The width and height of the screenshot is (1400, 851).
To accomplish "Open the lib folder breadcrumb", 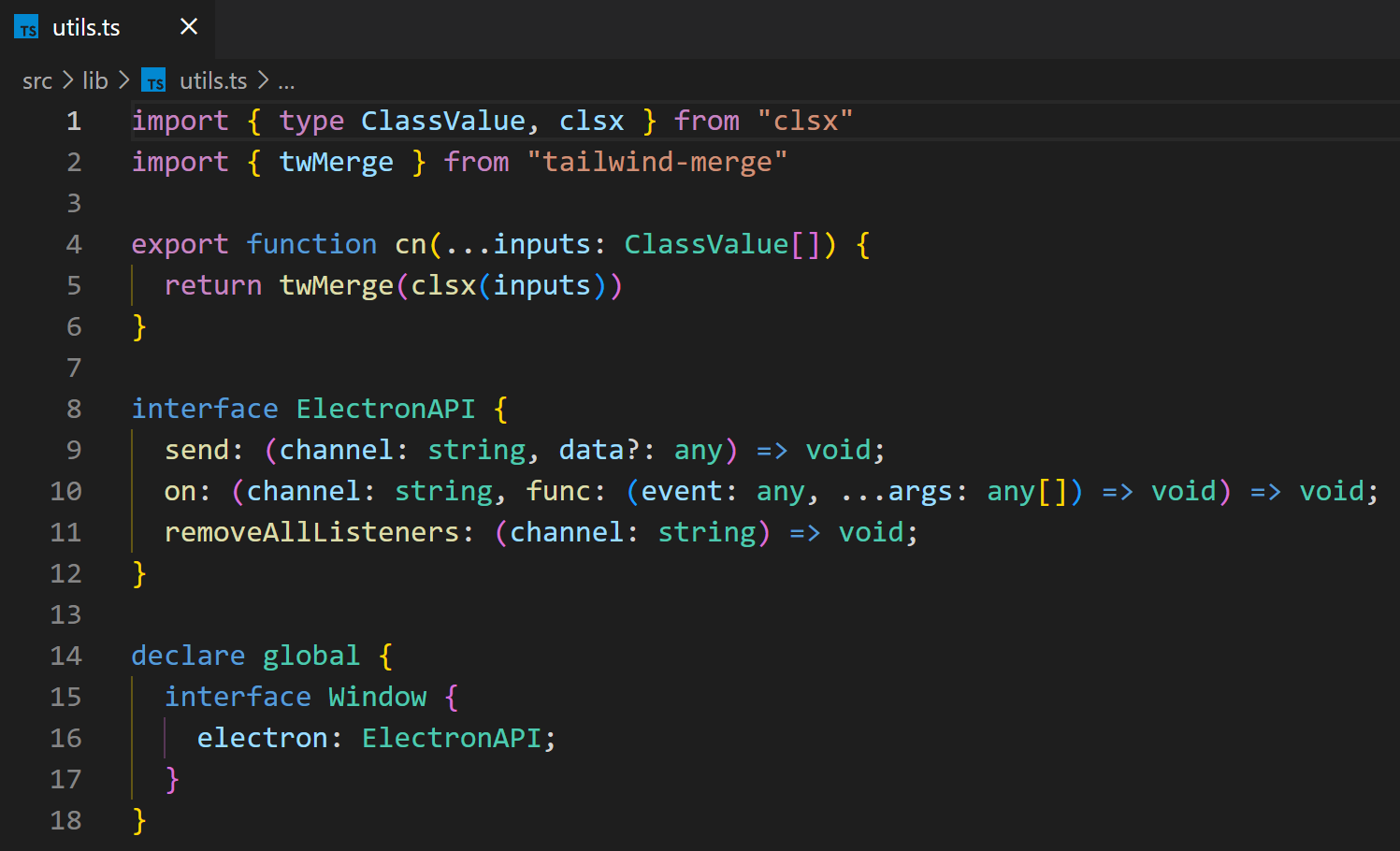I will [95, 81].
